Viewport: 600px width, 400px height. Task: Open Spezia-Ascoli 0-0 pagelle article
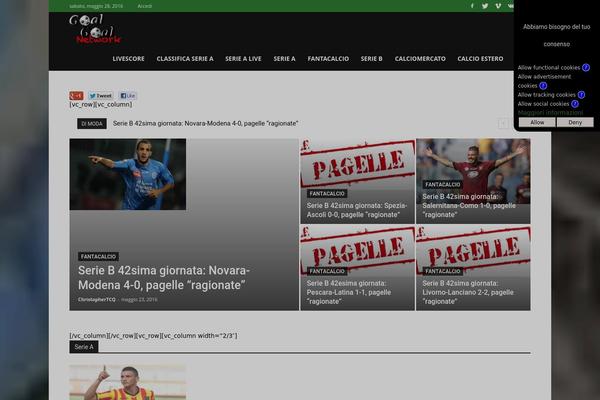[357, 210]
